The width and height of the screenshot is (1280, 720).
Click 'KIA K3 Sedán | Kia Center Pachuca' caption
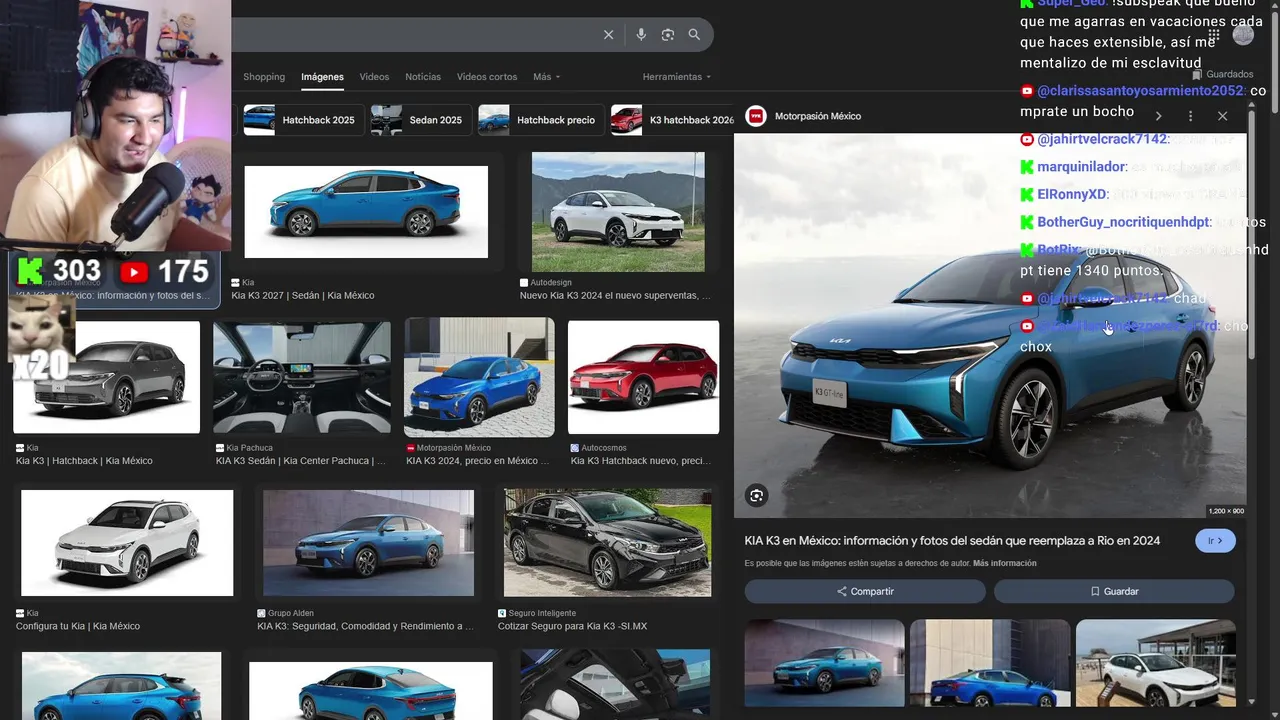point(301,461)
